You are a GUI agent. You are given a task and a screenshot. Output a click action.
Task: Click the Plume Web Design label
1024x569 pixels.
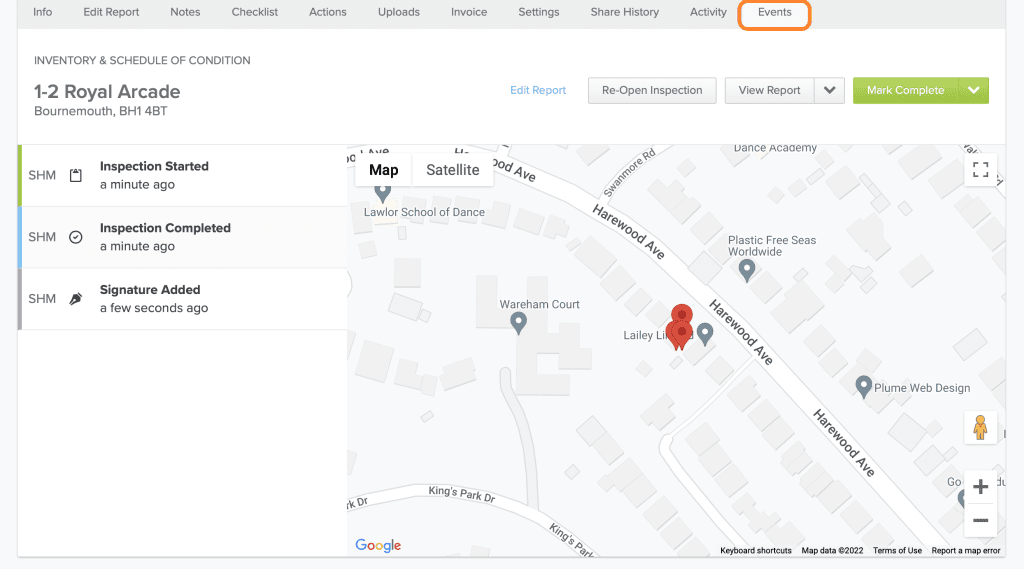pos(922,388)
